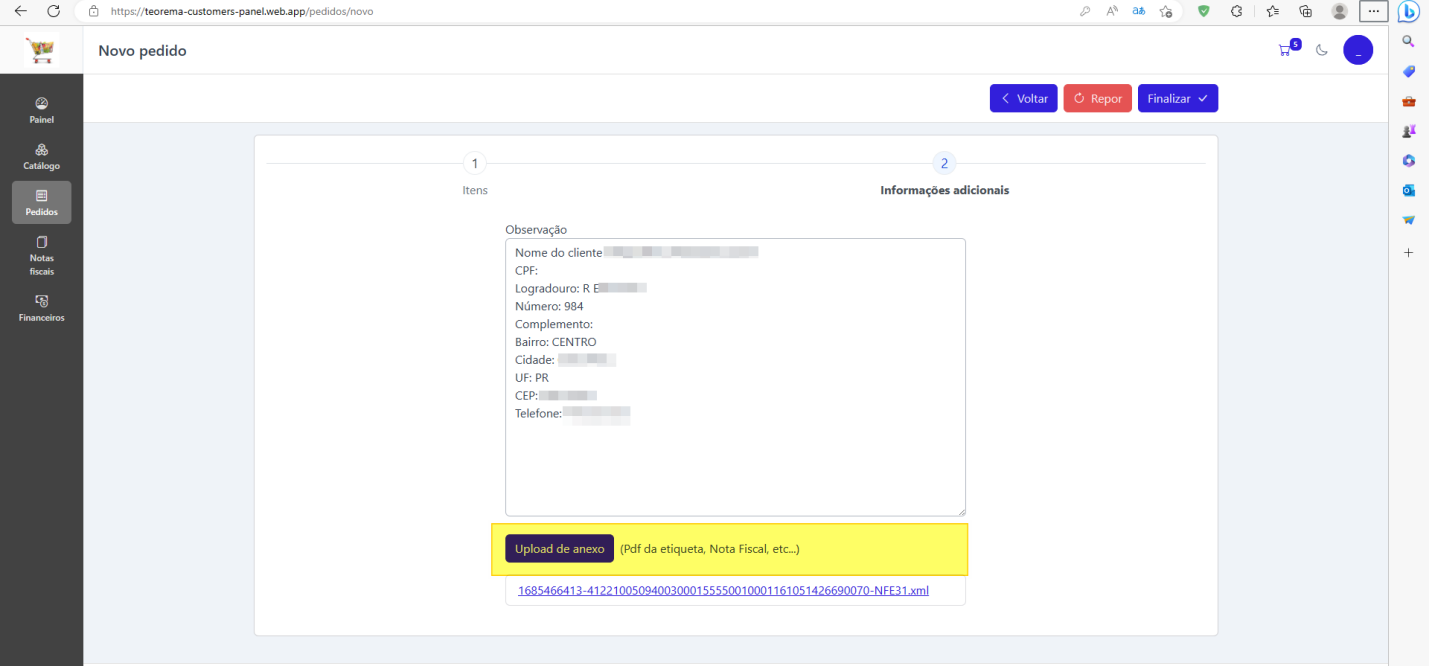Open the Bing chat sidebar icon
1429x666 pixels.
[1409, 12]
